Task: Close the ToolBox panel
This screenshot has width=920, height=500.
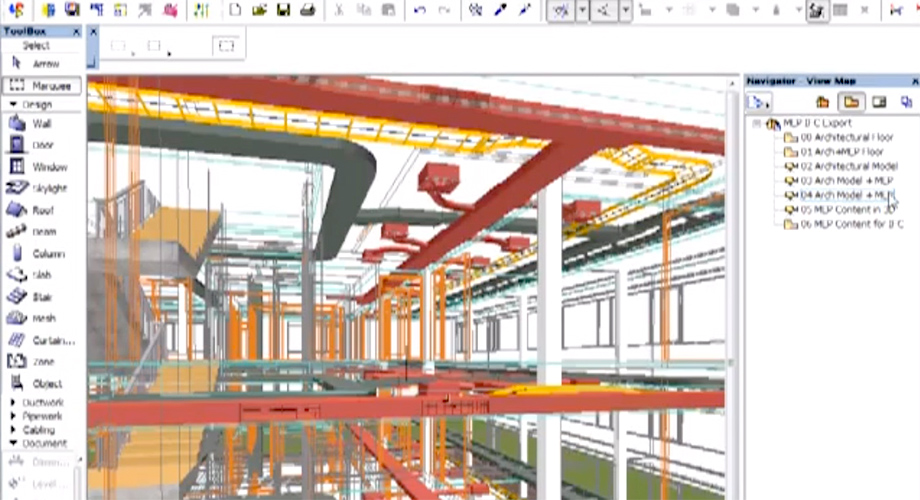Action: point(76,32)
